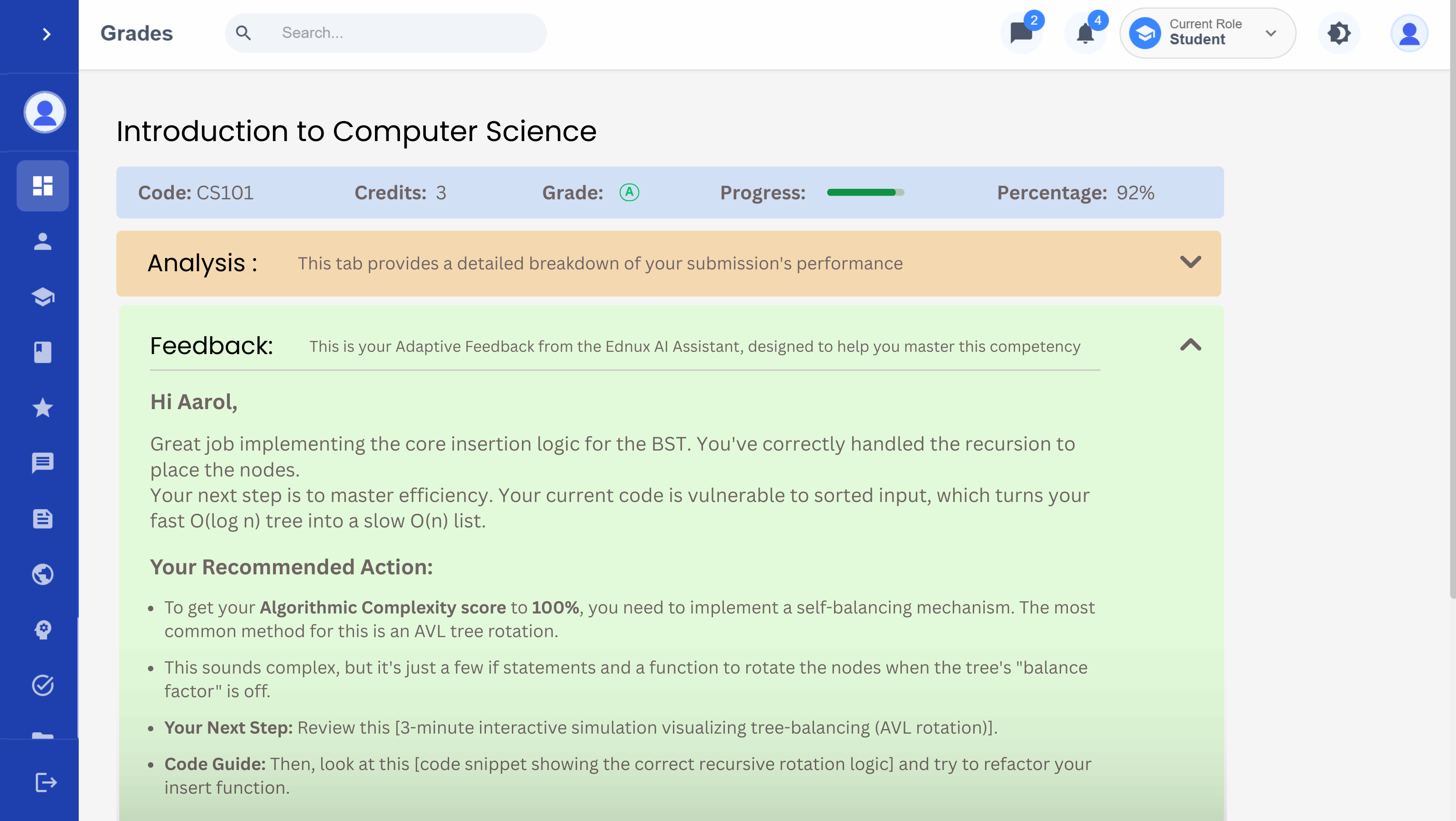
Task: Open the book icon in sidebar
Action: pos(43,352)
